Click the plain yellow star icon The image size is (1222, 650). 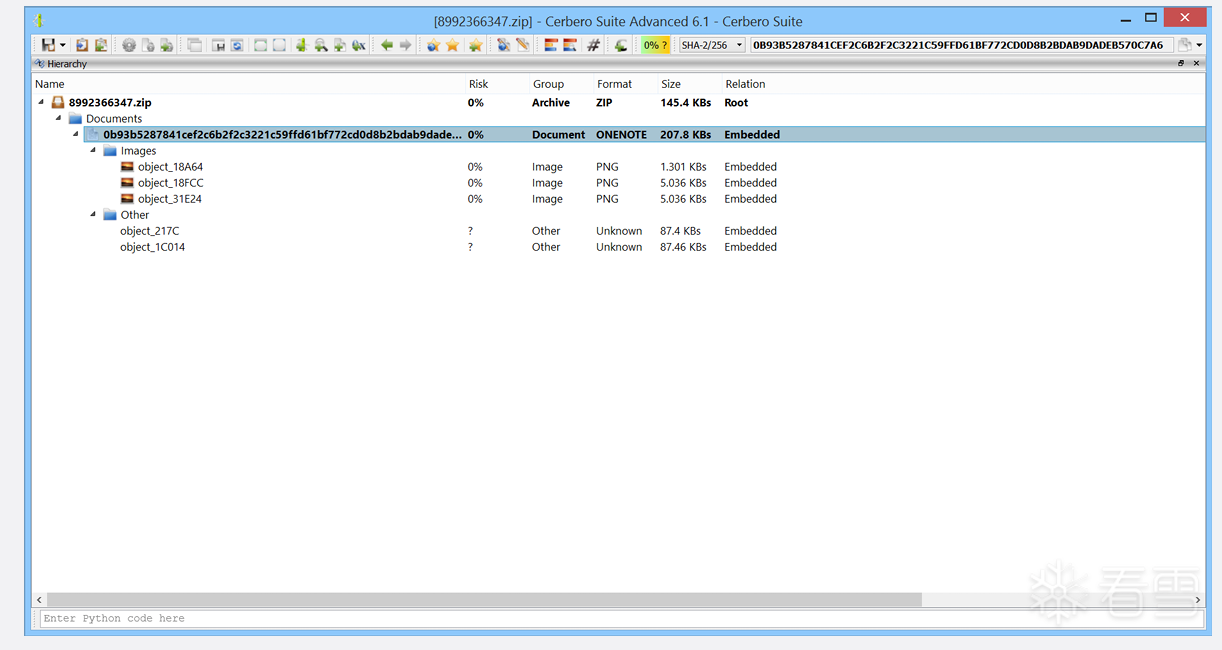(x=452, y=45)
